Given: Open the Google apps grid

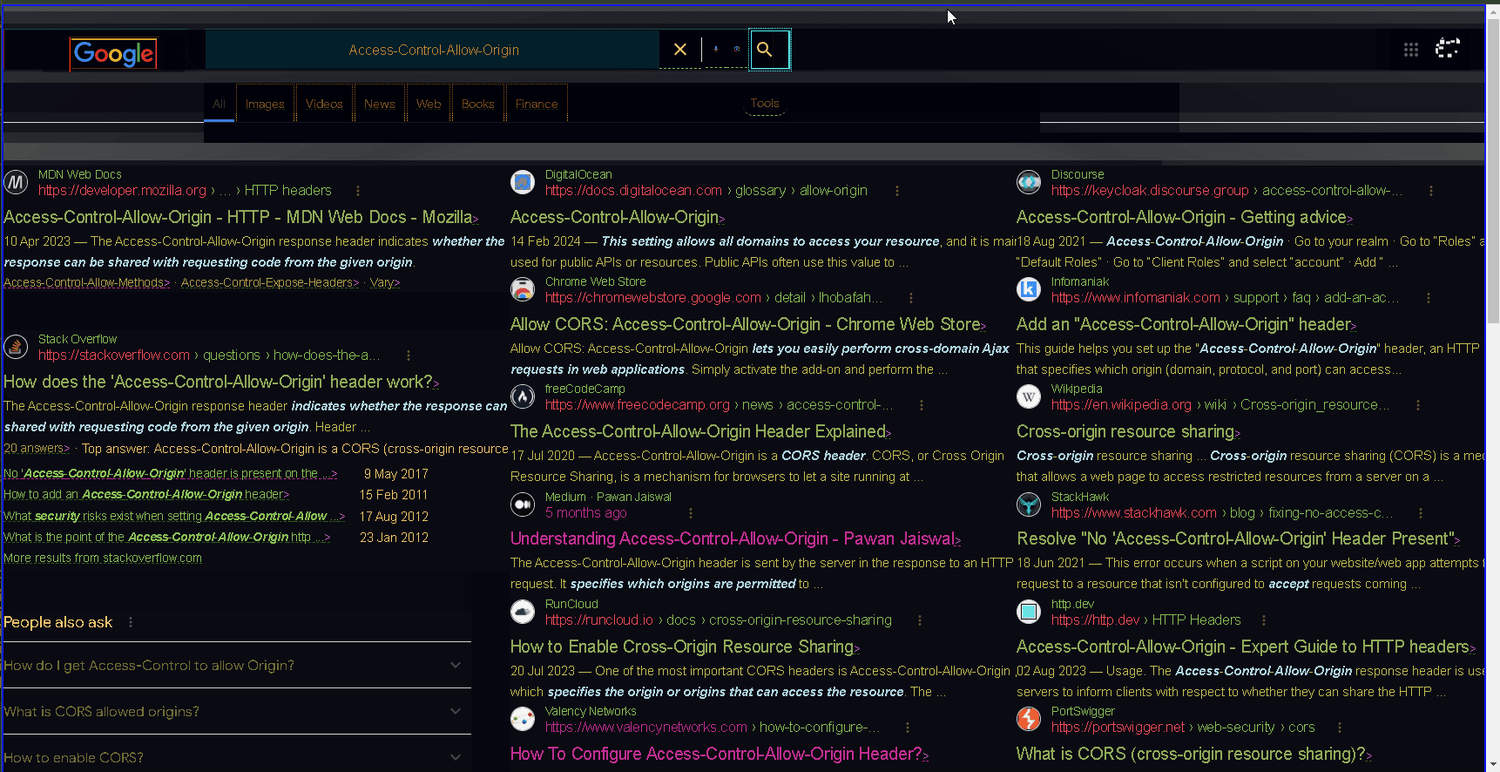Looking at the screenshot, I should [1411, 50].
